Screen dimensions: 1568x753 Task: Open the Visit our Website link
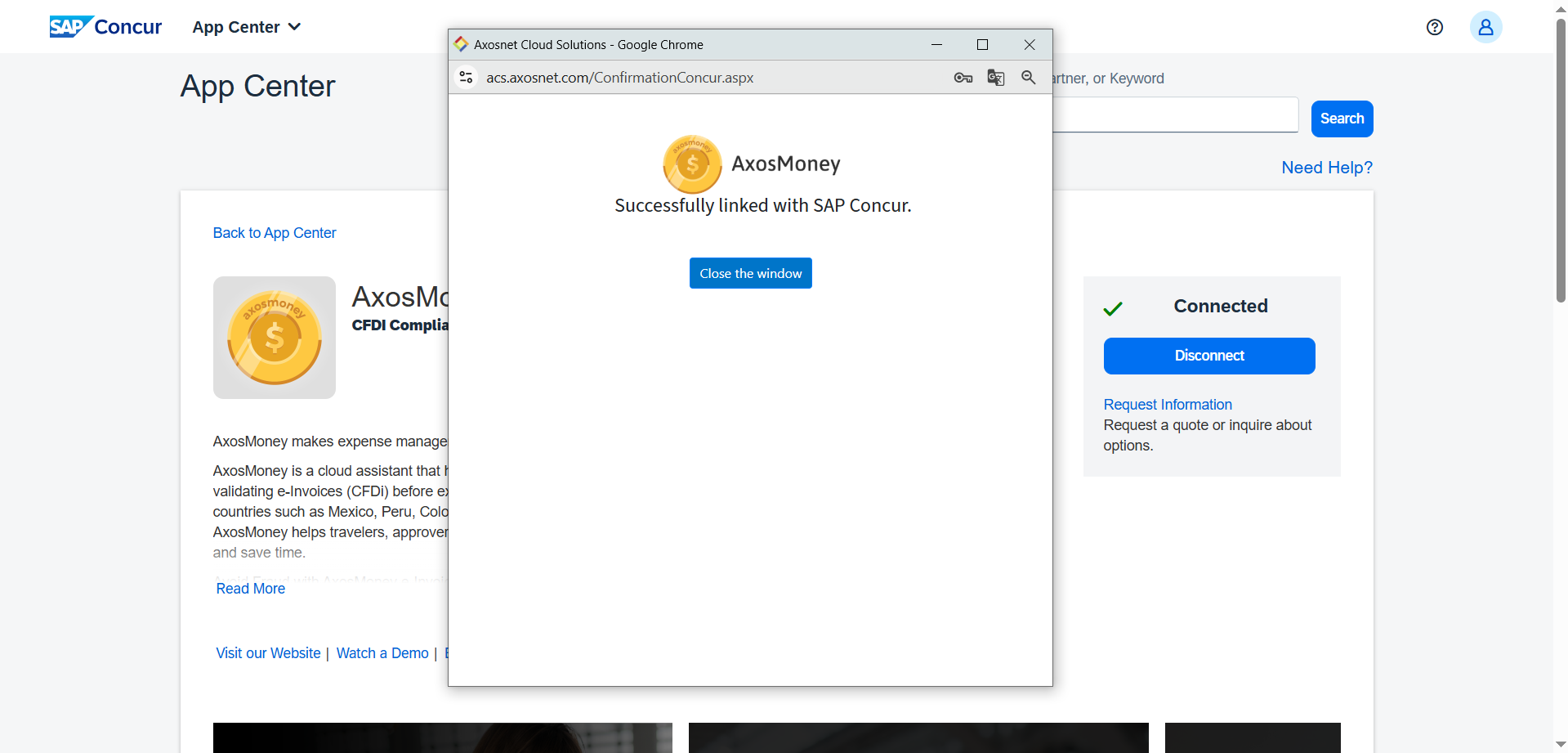[x=268, y=653]
